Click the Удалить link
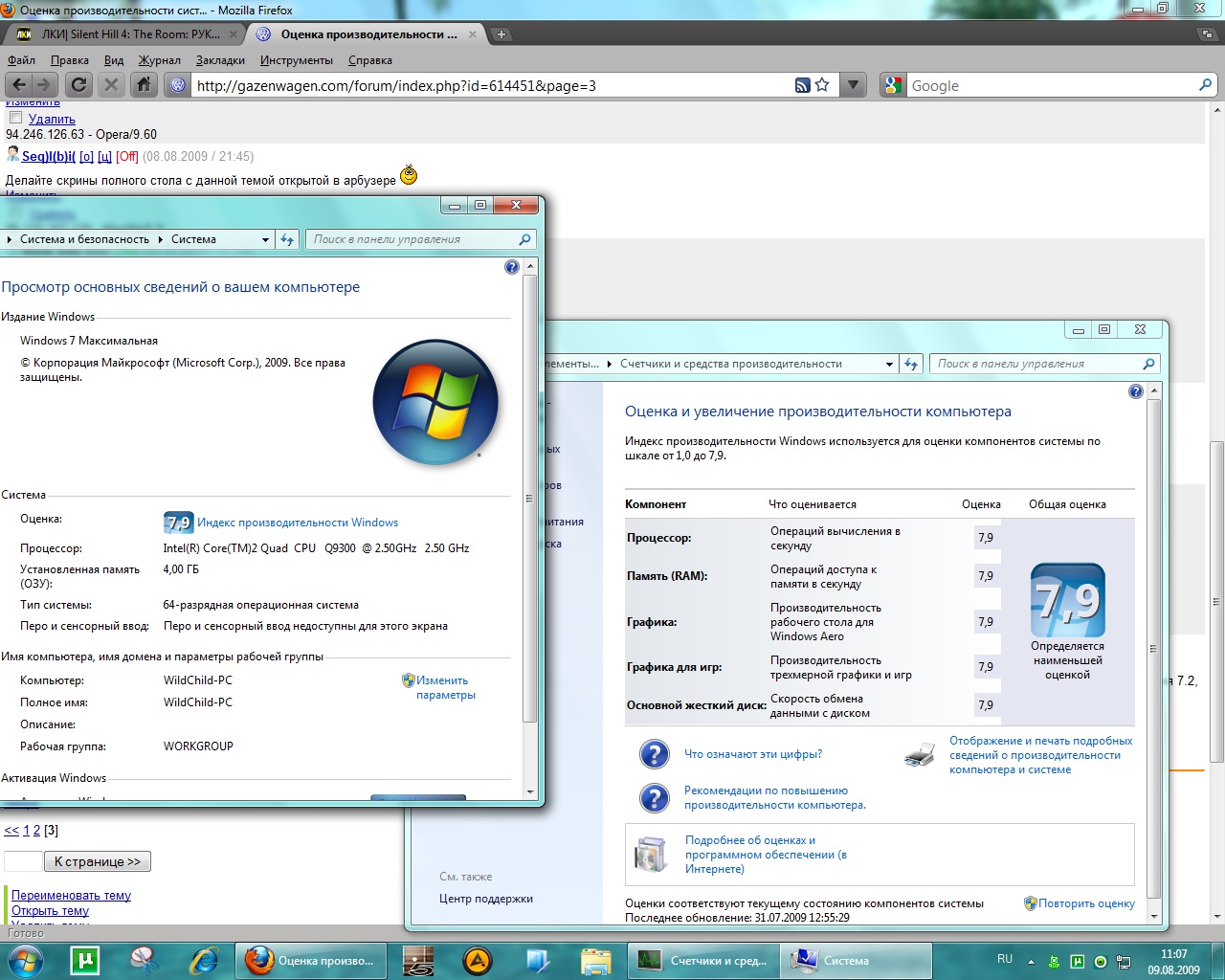 click(x=52, y=119)
